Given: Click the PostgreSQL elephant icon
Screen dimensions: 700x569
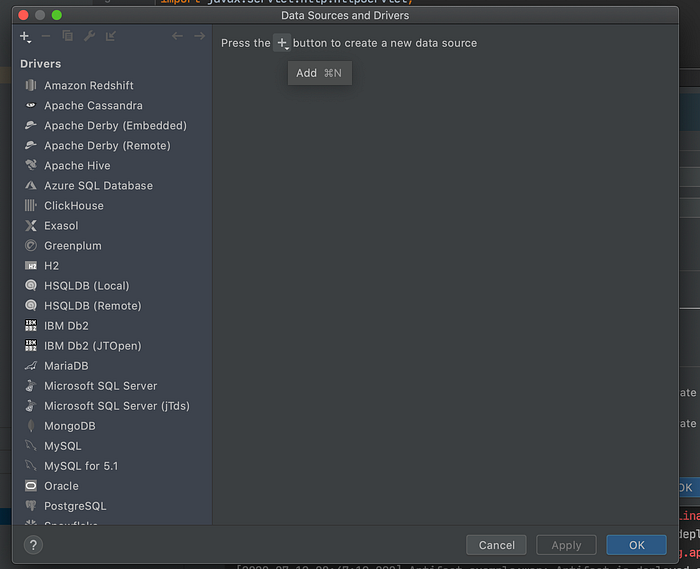Looking at the screenshot, I should coord(31,506).
